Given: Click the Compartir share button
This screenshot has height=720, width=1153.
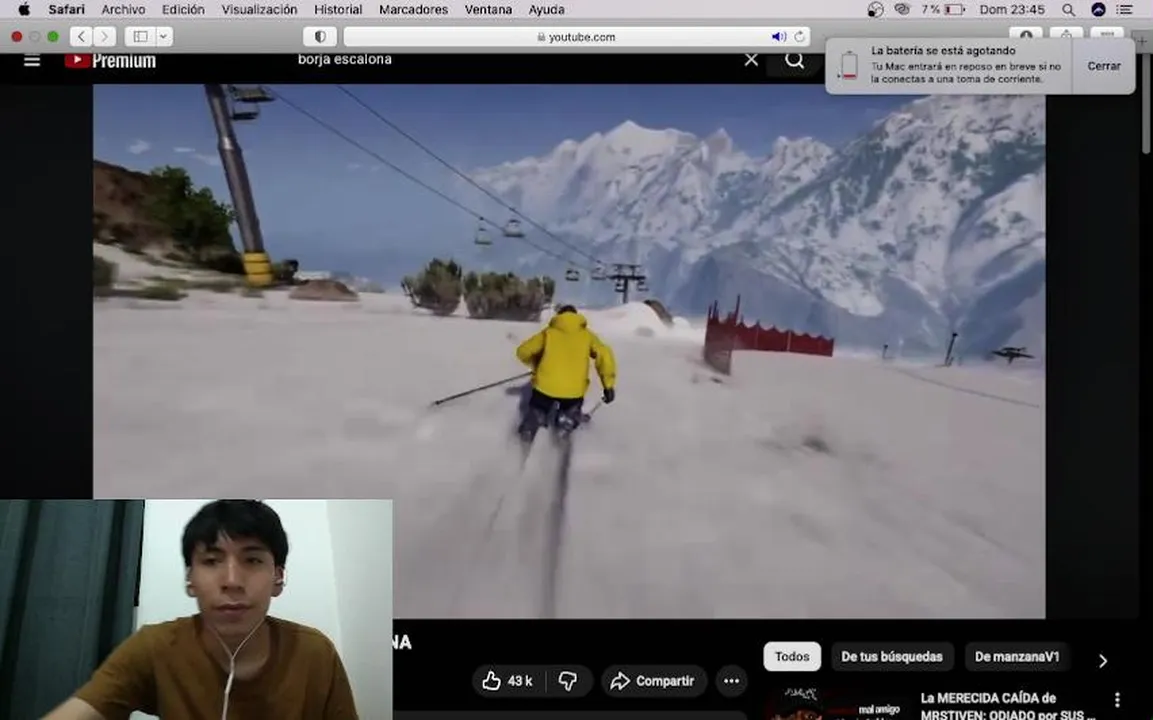Looking at the screenshot, I should 653,681.
